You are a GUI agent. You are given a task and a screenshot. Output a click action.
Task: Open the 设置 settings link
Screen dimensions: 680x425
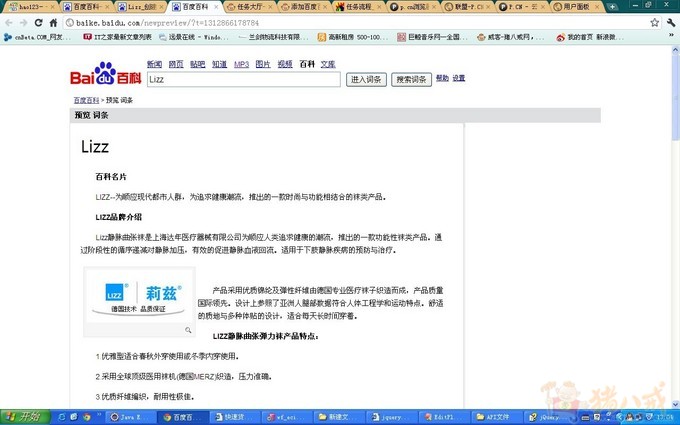[459, 78]
